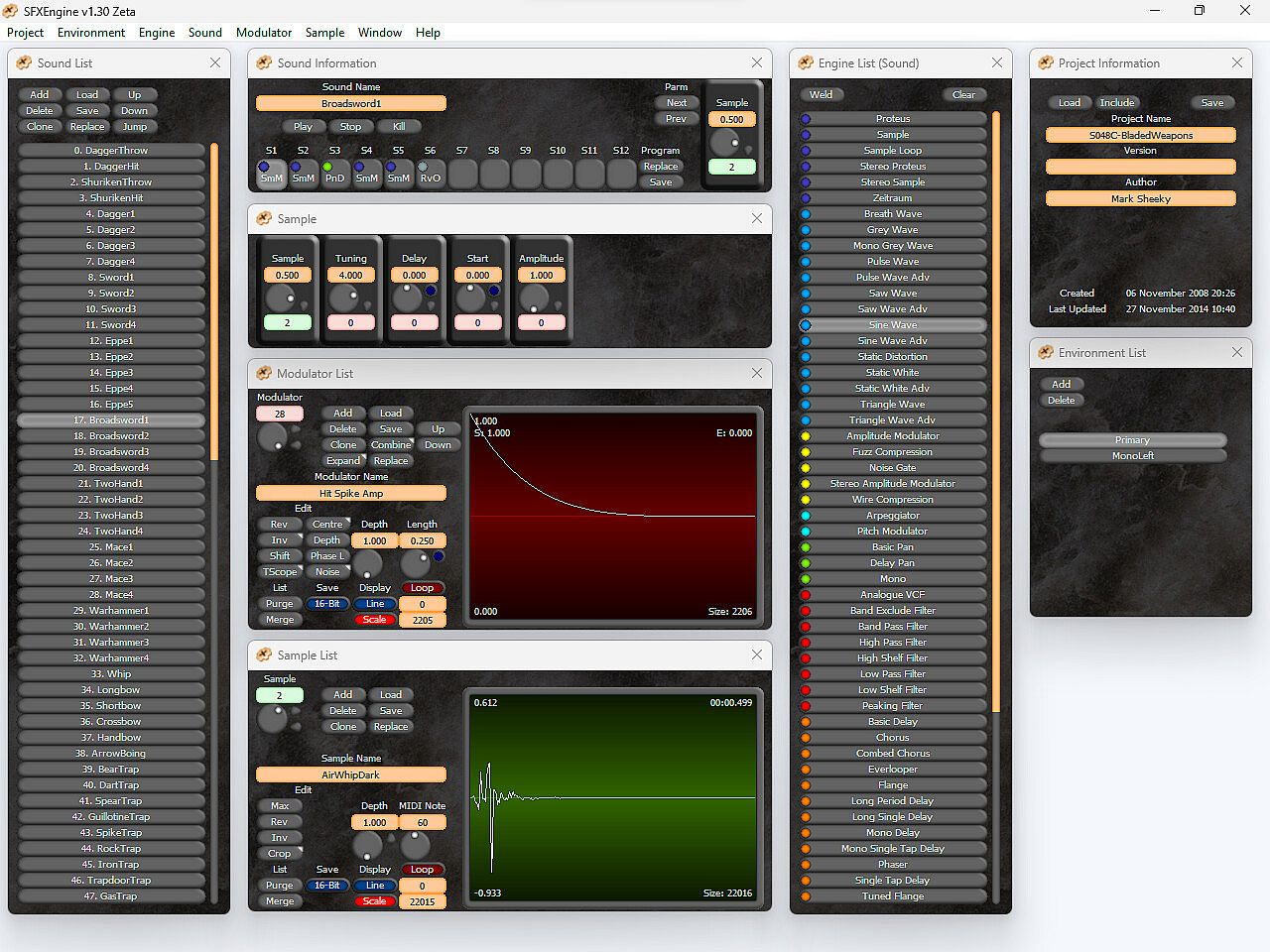Select the S3 PnD engine slot
The height and width of the screenshot is (952, 1270).
334,174
